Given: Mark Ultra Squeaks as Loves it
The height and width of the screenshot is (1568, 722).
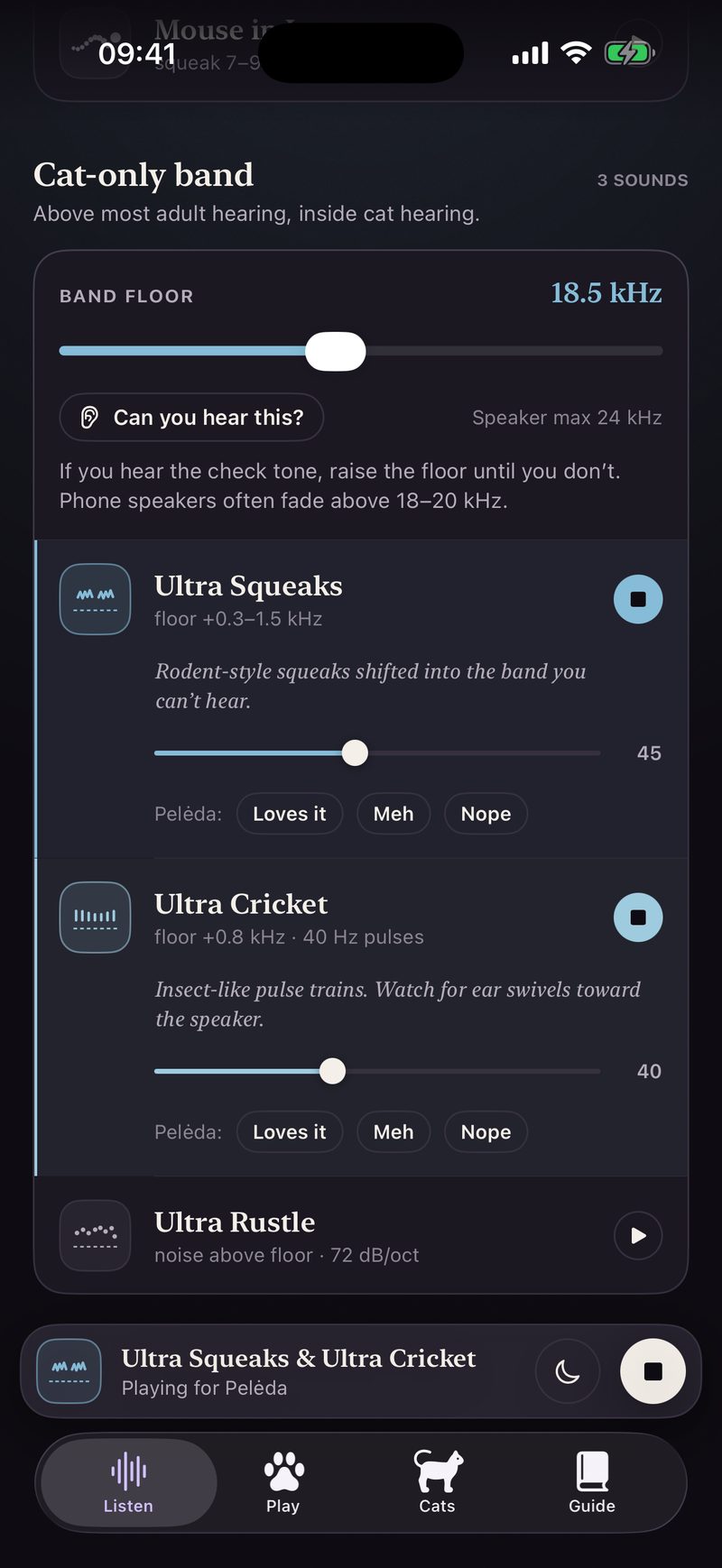Looking at the screenshot, I should click(289, 814).
